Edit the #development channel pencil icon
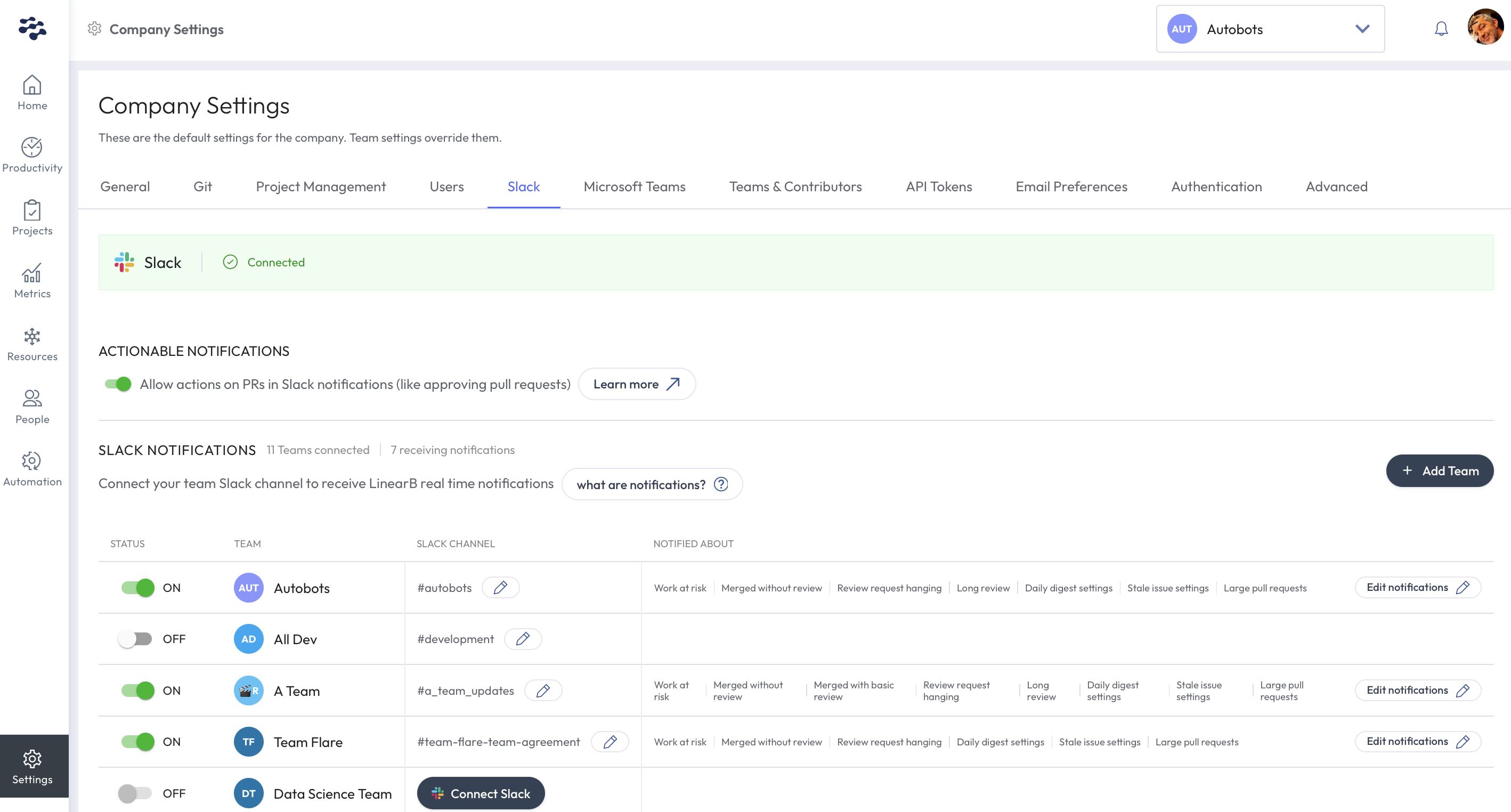 (x=523, y=638)
